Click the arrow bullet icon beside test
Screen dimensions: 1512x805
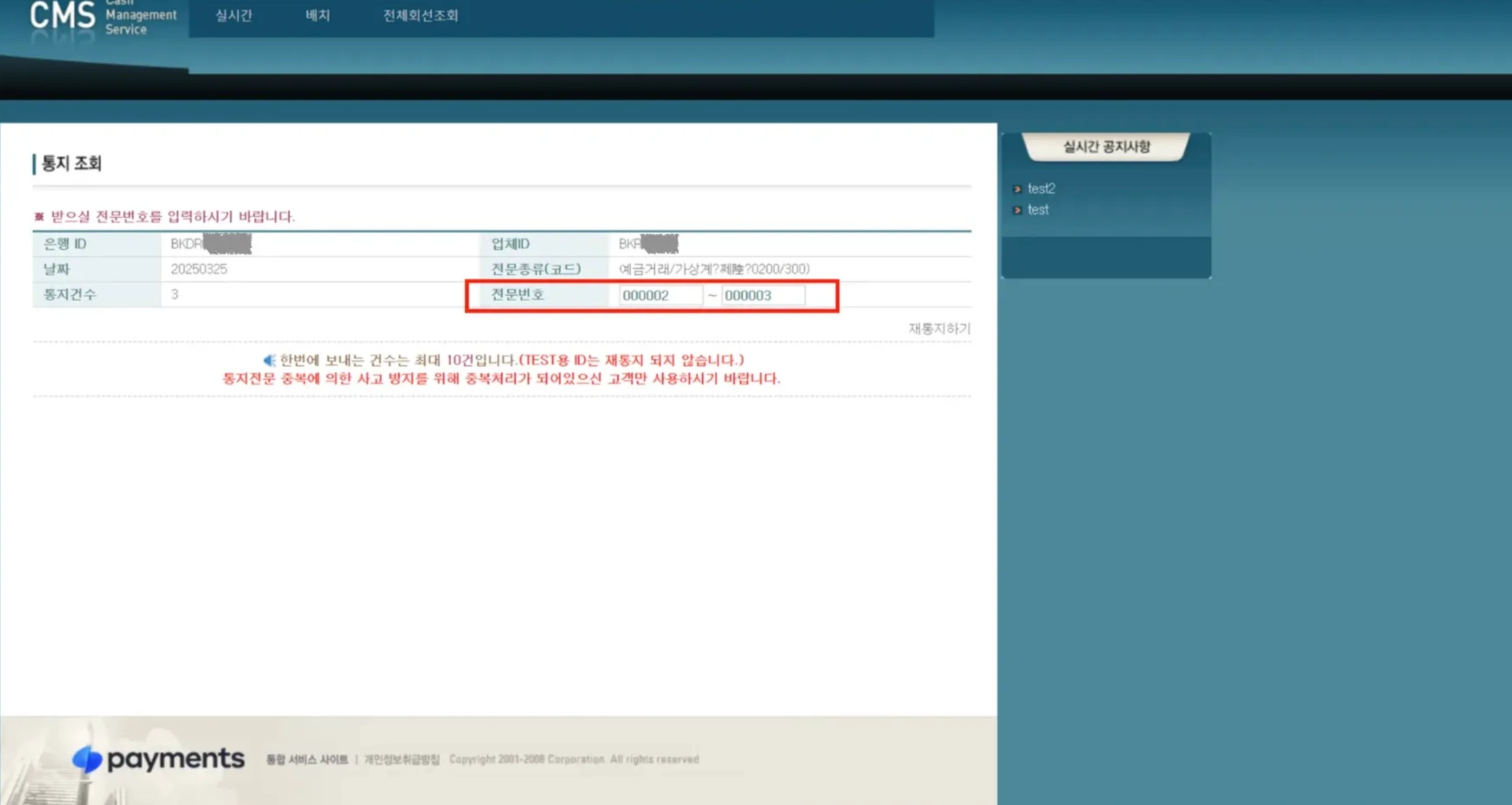pyautogui.click(x=1017, y=210)
